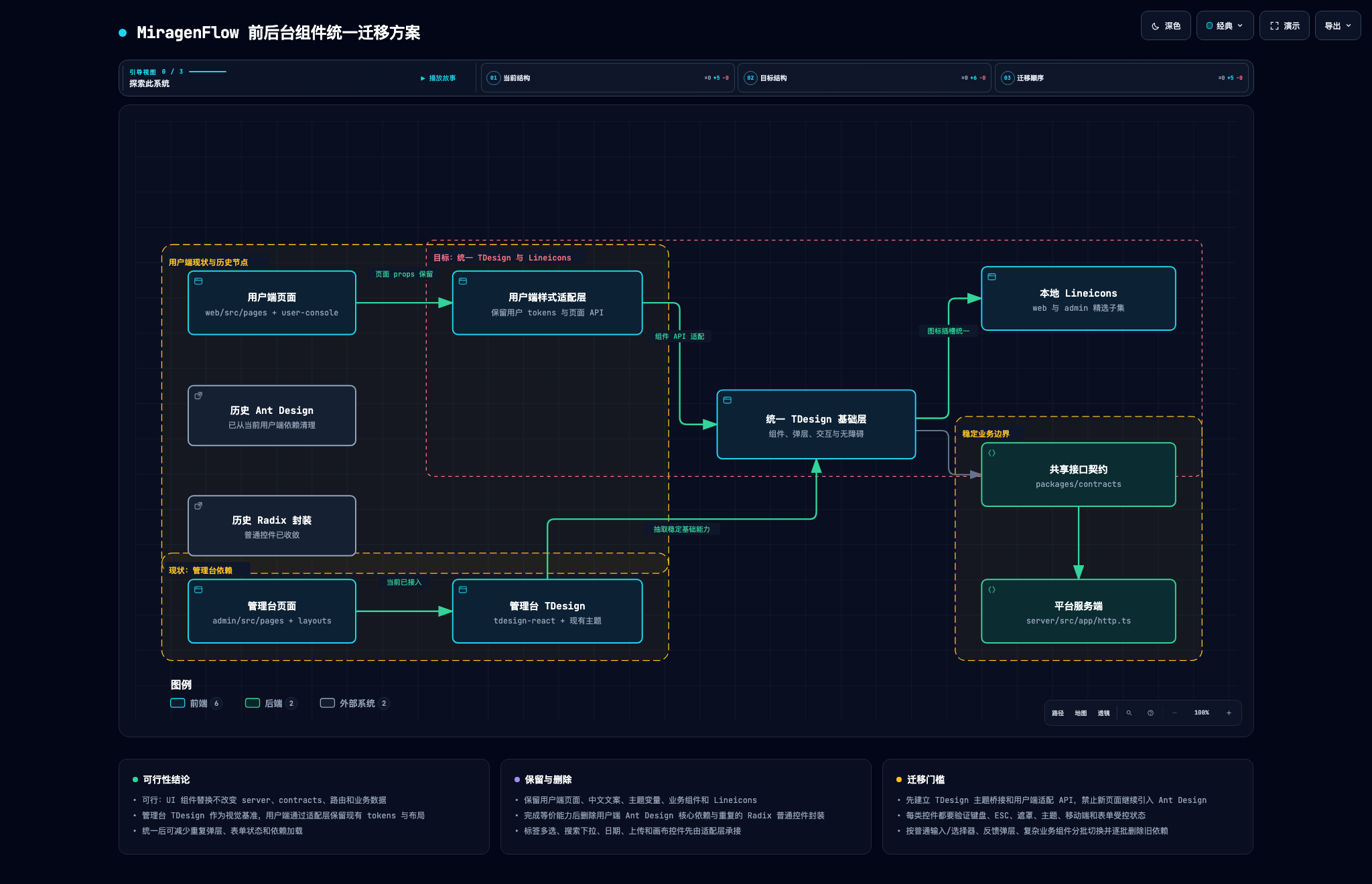Image resolution: width=1372 pixels, height=884 pixels.
Task: Click the 当前已接入 edge label
Action: pyautogui.click(x=404, y=583)
